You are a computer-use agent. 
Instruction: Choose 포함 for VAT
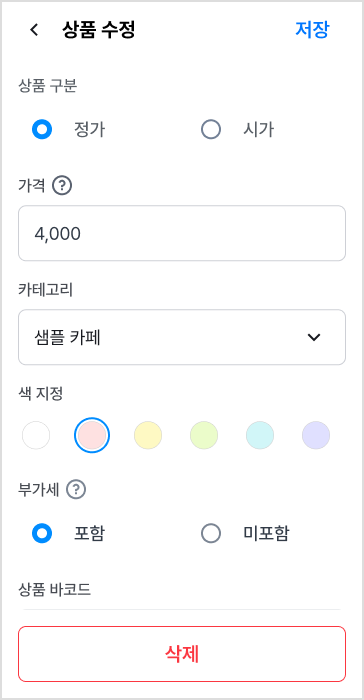coord(42,533)
